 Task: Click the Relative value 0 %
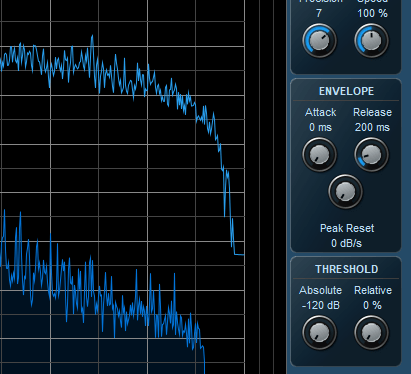click(x=372, y=305)
